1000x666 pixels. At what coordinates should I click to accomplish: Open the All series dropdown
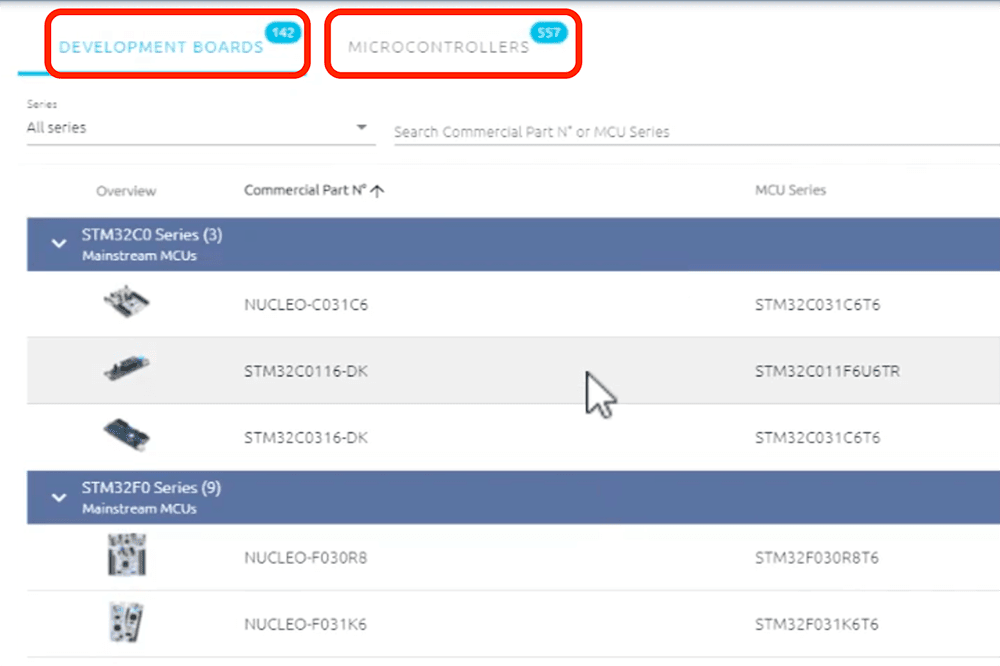click(200, 128)
